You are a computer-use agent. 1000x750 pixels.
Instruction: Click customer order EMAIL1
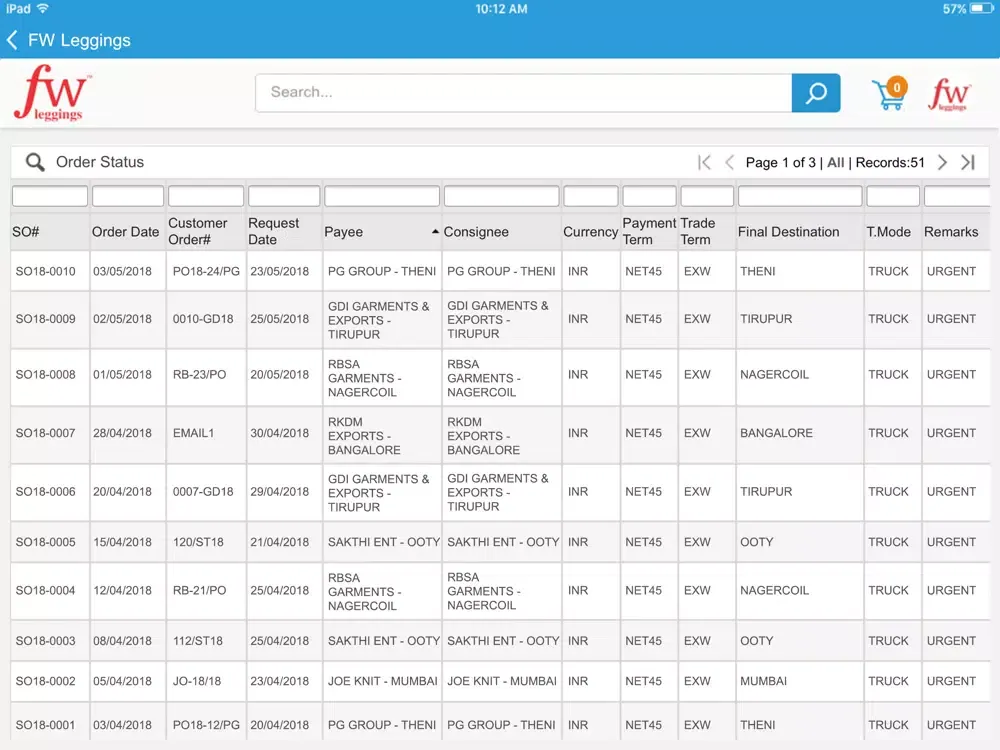click(193, 434)
